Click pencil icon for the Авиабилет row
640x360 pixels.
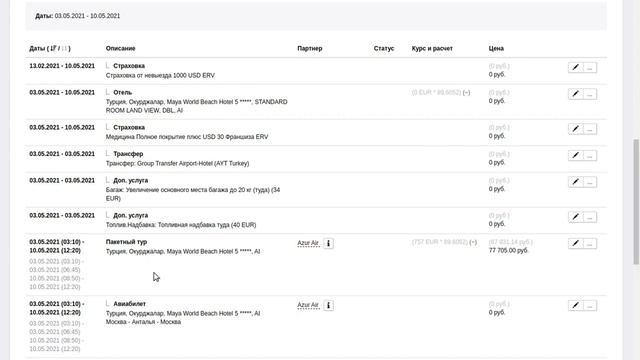tap(576, 306)
